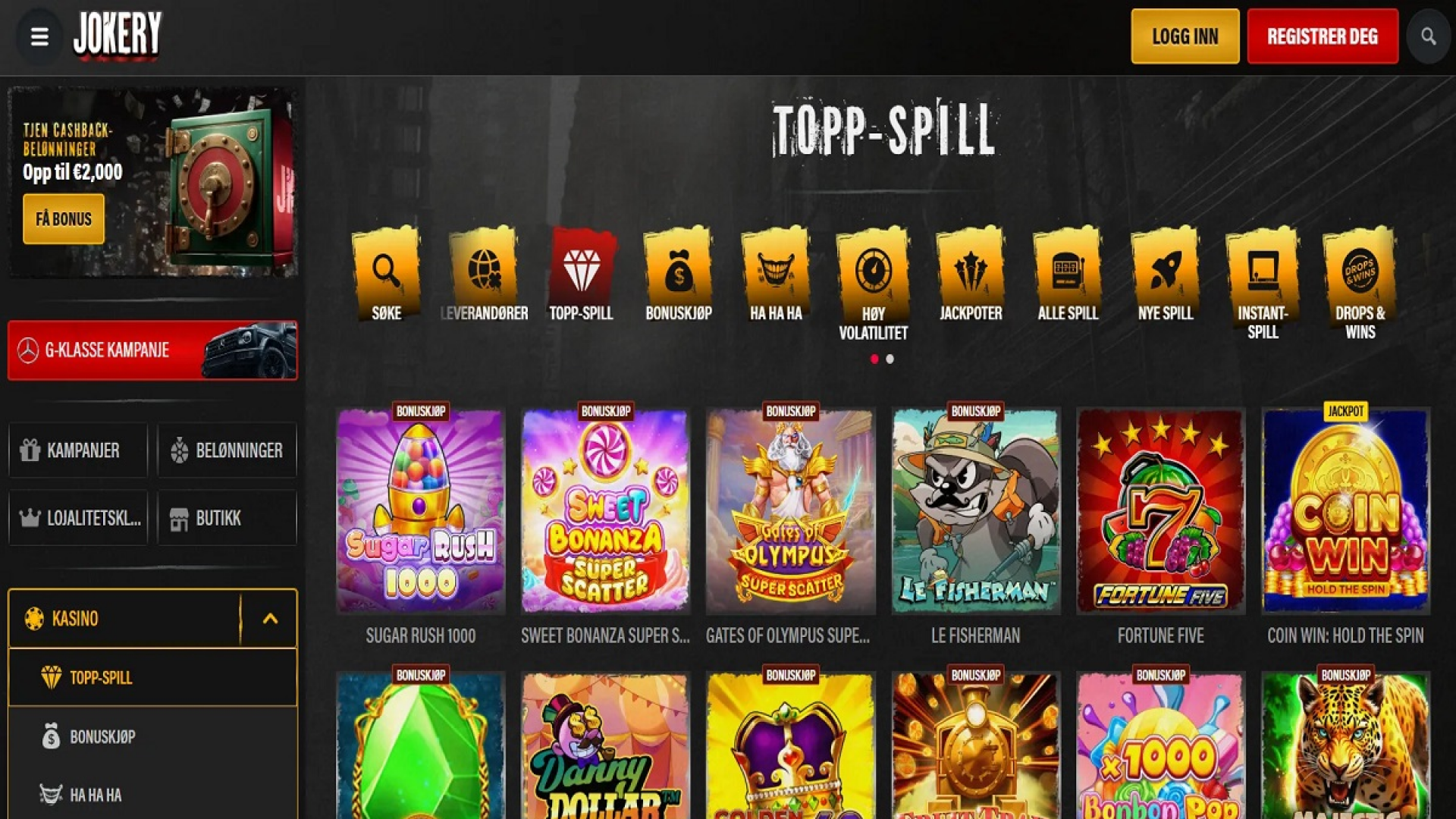Open the G-Klasse Kampanje banner
The height and width of the screenshot is (819, 1456).
click(152, 350)
